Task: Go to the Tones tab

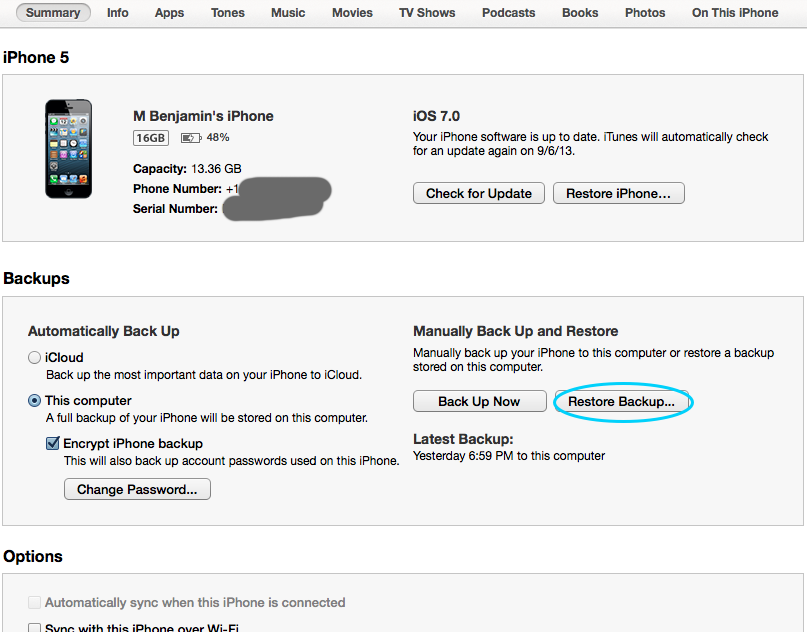Action: coord(227,12)
